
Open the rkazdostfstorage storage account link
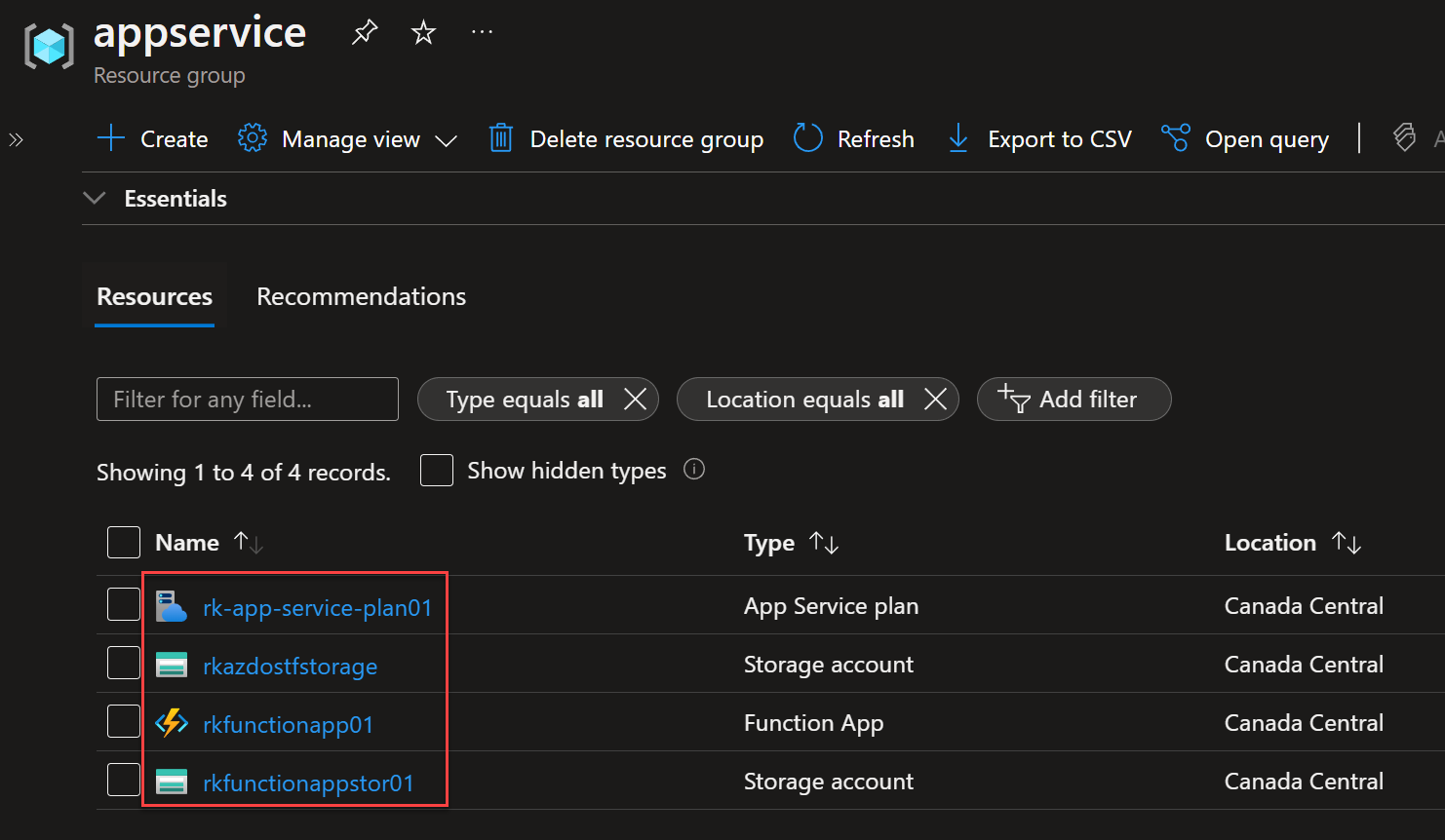tap(290, 667)
